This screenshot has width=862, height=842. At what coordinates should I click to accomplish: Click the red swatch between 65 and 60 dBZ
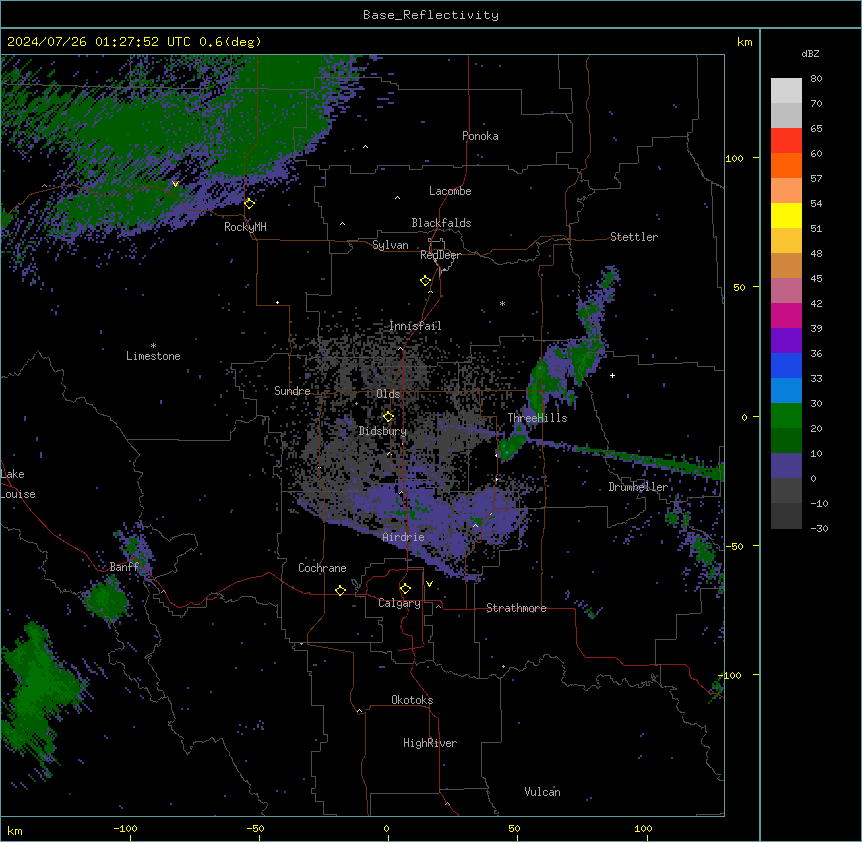point(786,140)
